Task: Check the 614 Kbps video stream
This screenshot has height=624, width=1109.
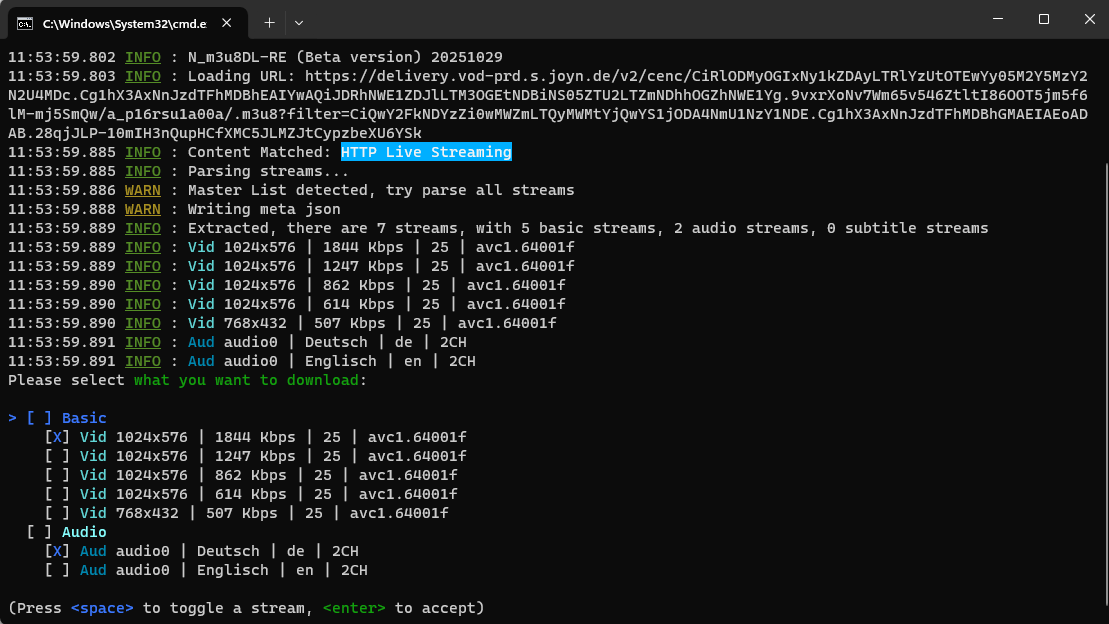Action: 57,494
